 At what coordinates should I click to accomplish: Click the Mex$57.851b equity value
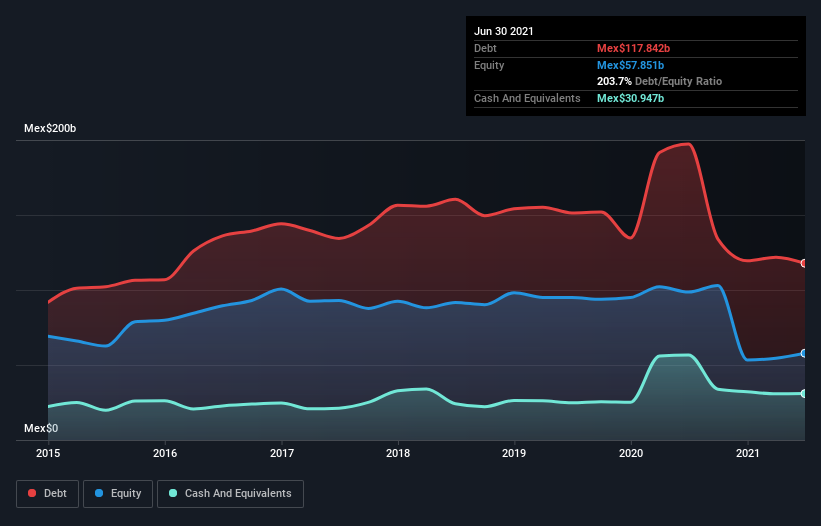[x=630, y=65]
